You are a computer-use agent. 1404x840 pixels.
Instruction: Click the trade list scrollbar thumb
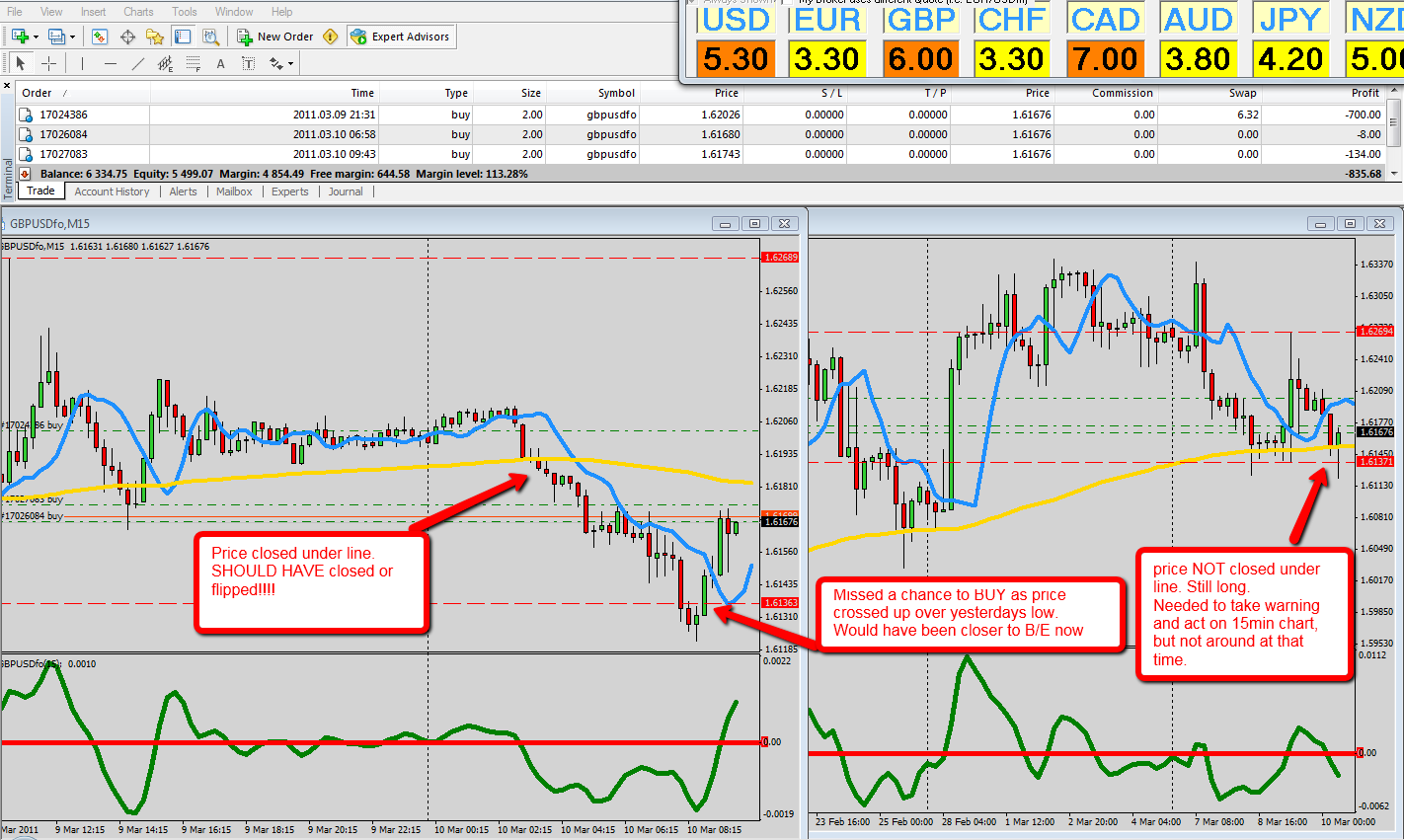1394,121
